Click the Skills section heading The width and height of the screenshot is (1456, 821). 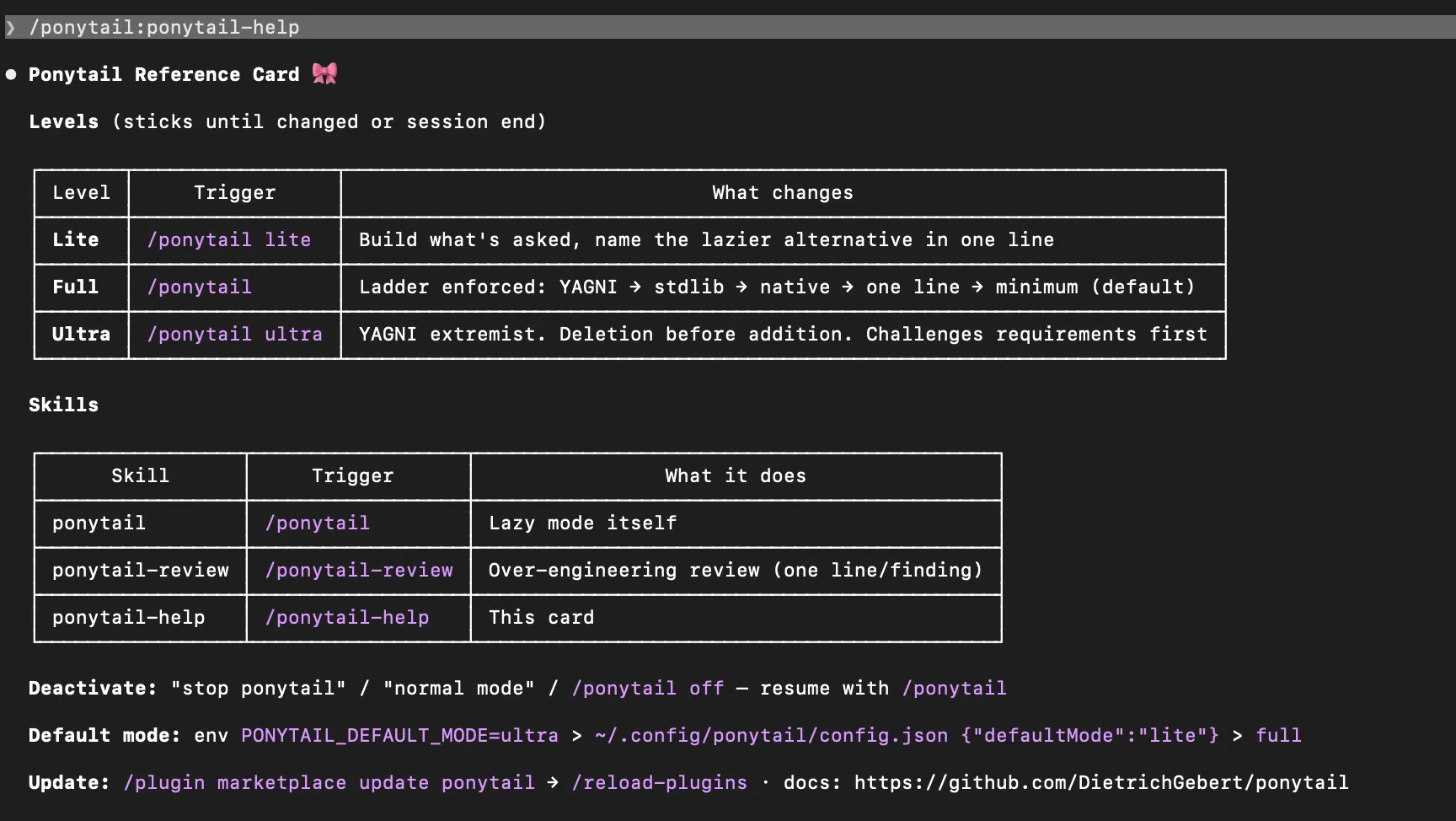pyautogui.click(x=63, y=405)
